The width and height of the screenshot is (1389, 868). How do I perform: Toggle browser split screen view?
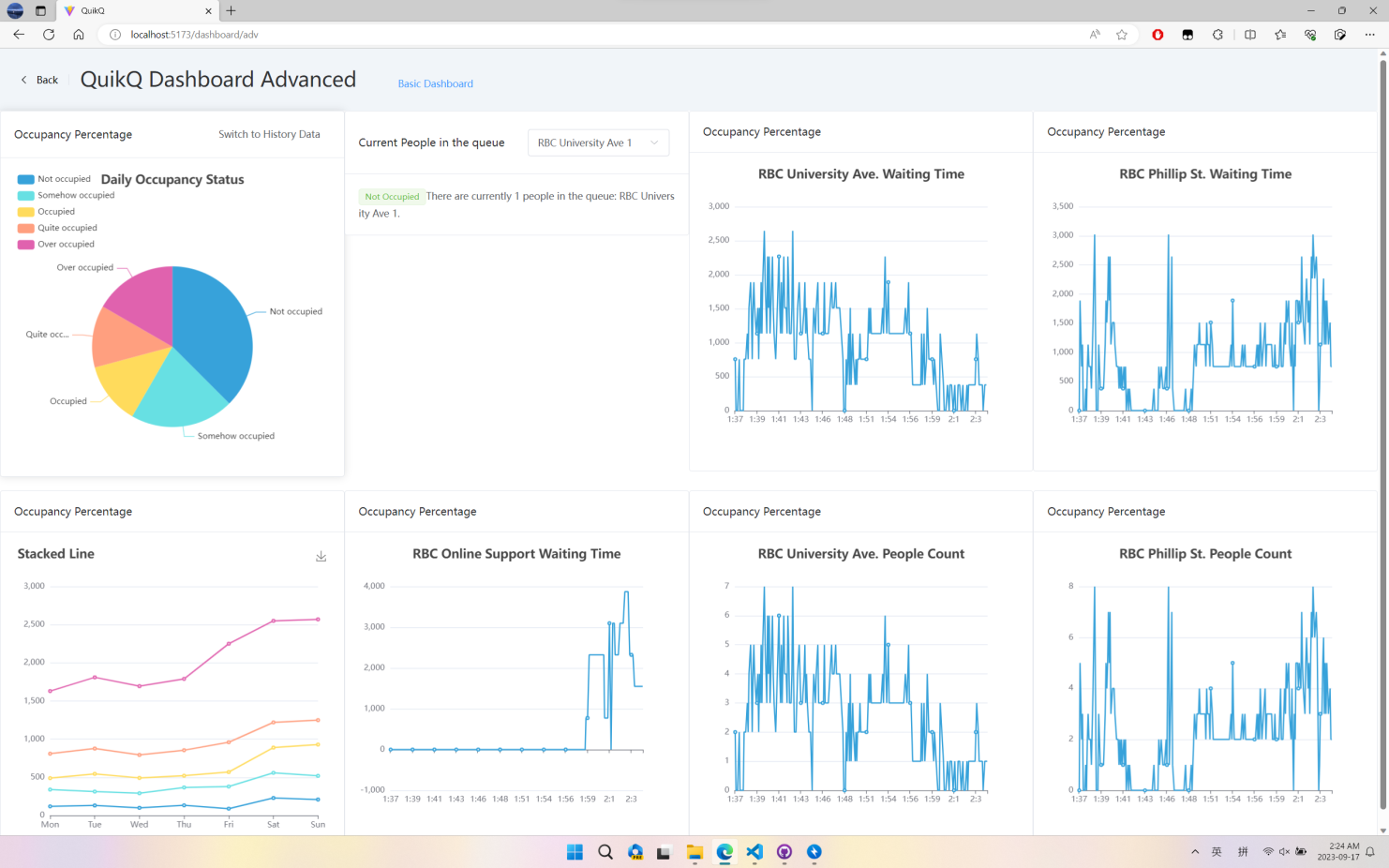coord(1250,35)
